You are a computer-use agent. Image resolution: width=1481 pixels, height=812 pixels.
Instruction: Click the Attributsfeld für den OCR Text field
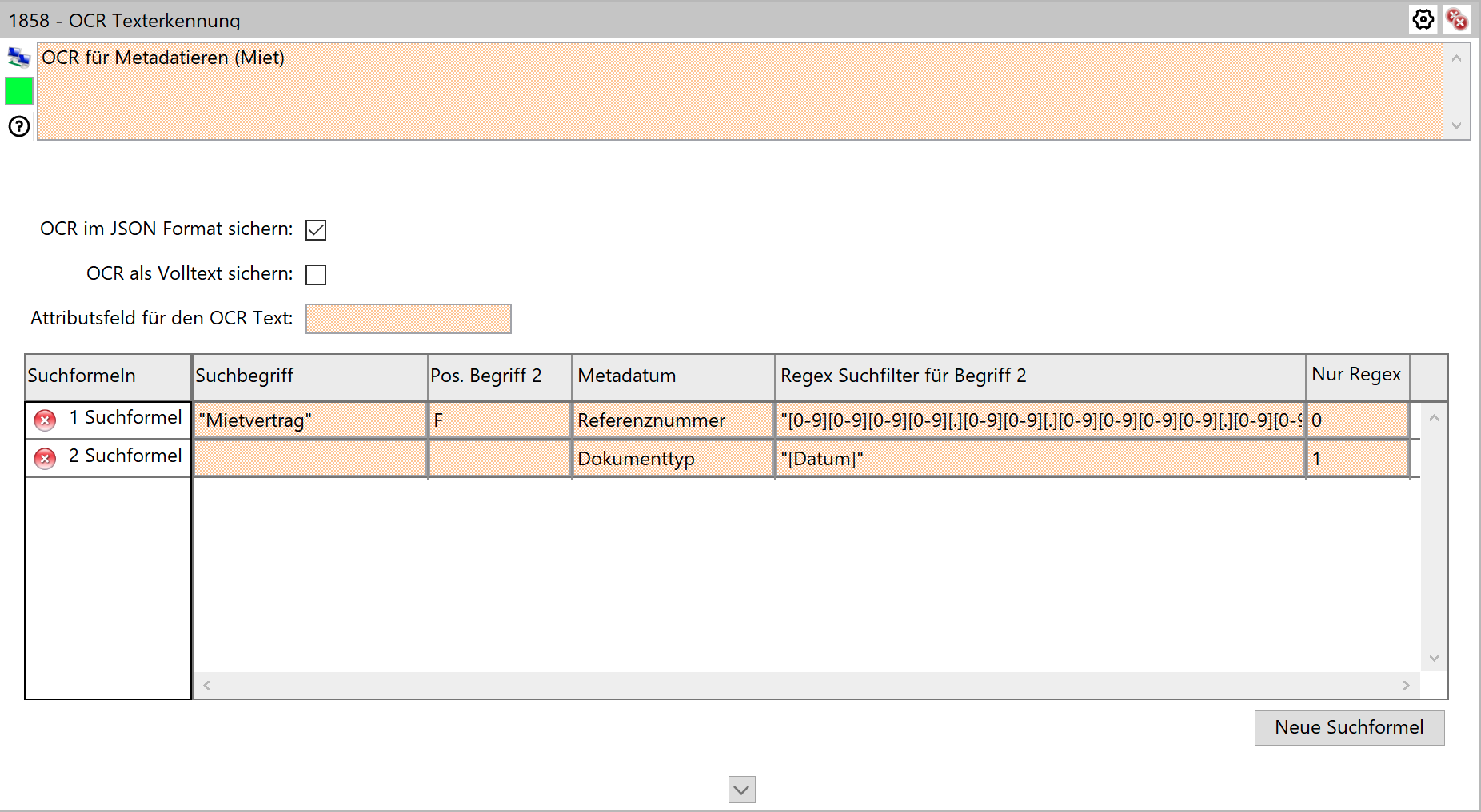(x=408, y=319)
